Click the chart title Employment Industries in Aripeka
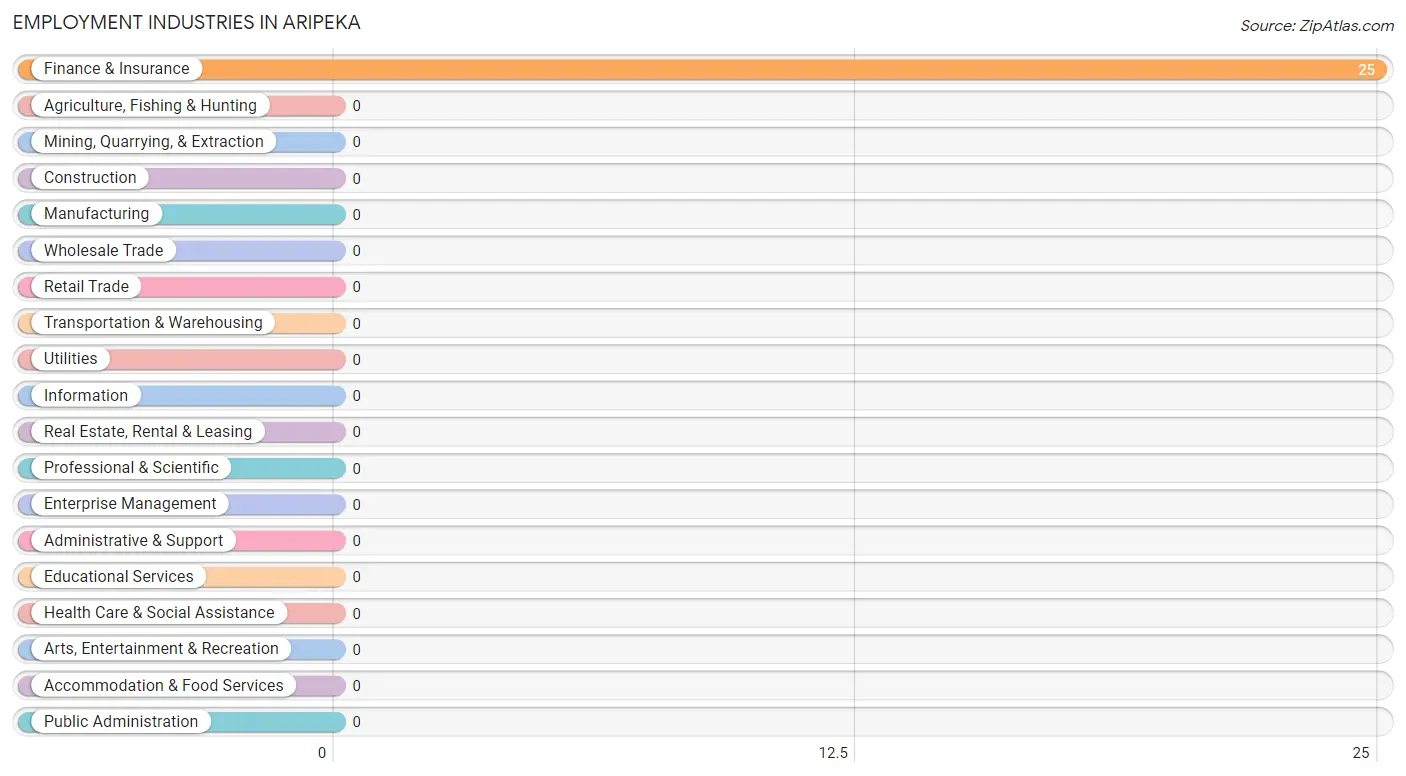The width and height of the screenshot is (1406, 776). (x=187, y=23)
